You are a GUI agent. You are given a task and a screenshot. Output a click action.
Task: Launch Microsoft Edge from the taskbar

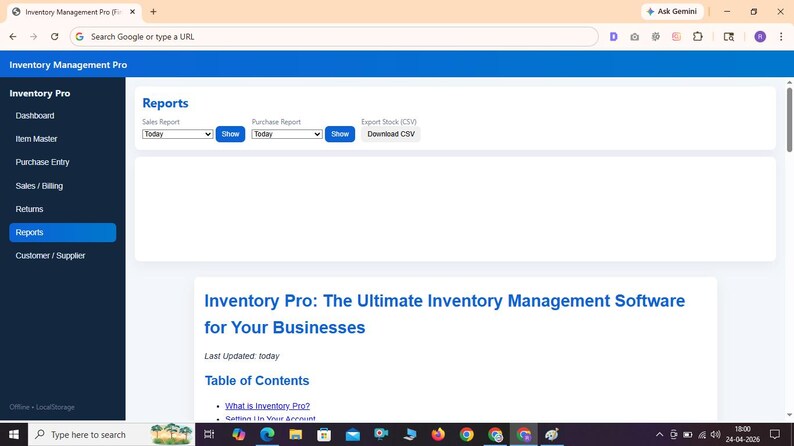267,434
